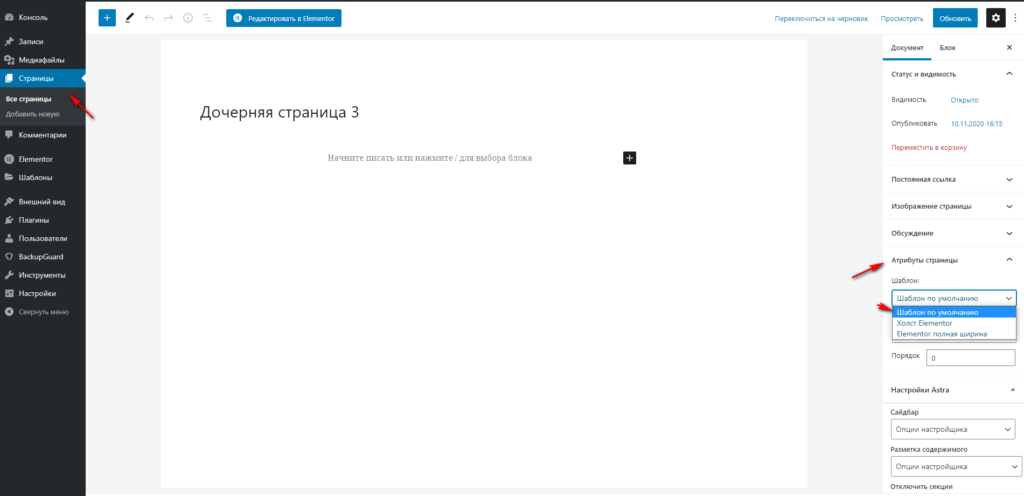Image resolution: width=1024 pixels, height=496 pixels.
Task: Open the block navigation list icon
Action: (x=207, y=18)
